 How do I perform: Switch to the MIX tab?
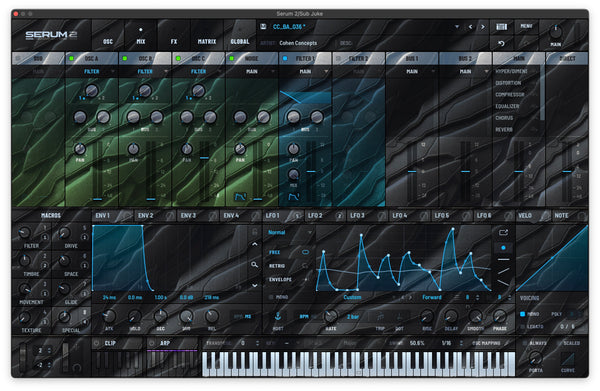pos(141,35)
